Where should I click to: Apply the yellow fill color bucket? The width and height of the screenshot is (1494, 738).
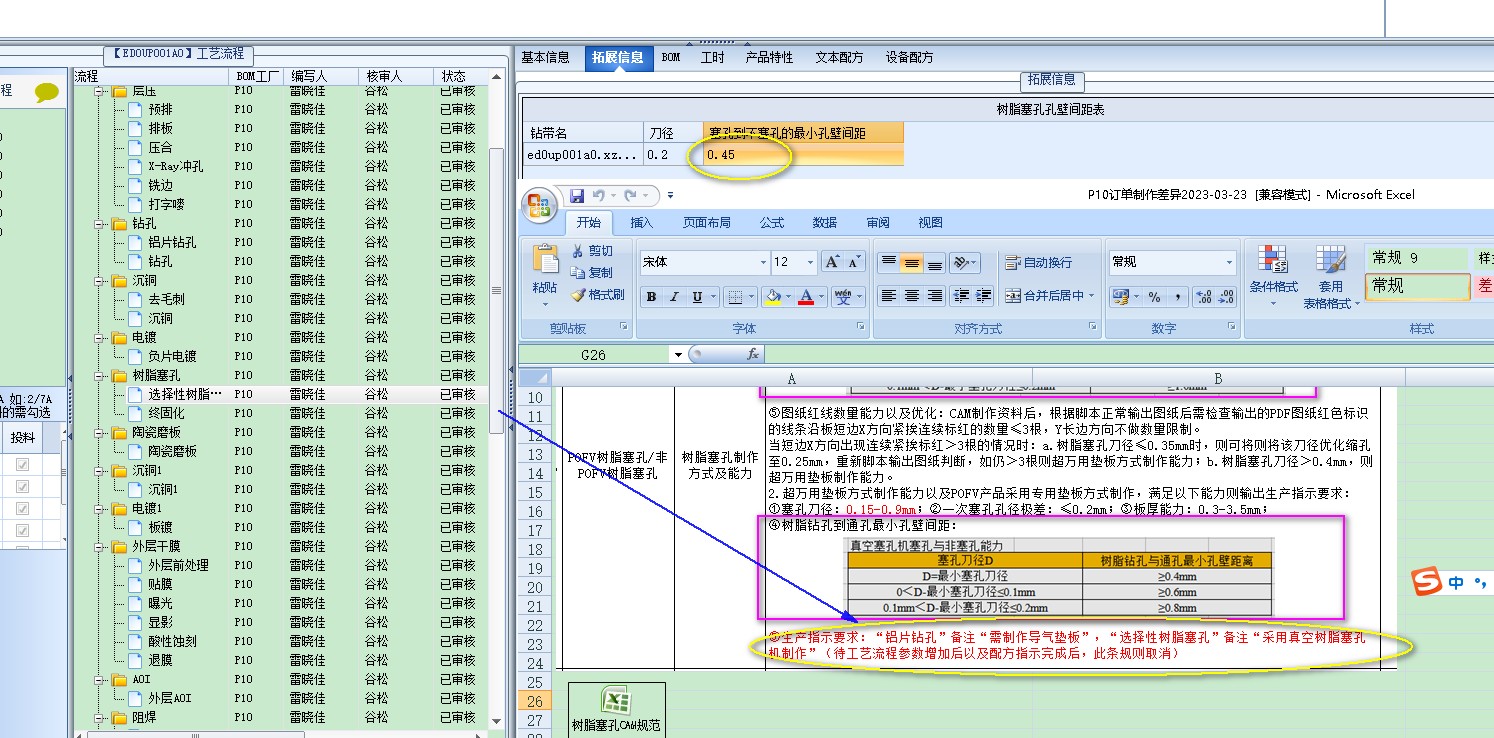(x=771, y=297)
